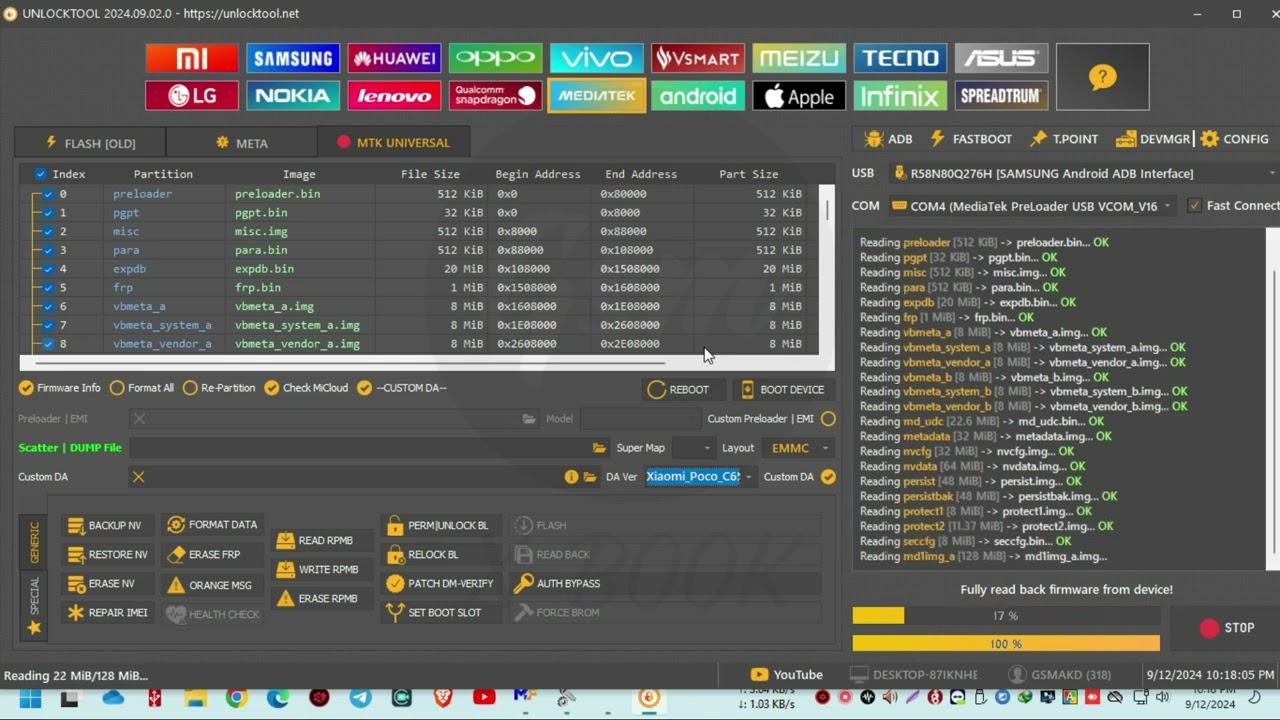Open the Infinix brand module
Image resolution: width=1280 pixels, height=720 pixels.
tap(900, 96)
